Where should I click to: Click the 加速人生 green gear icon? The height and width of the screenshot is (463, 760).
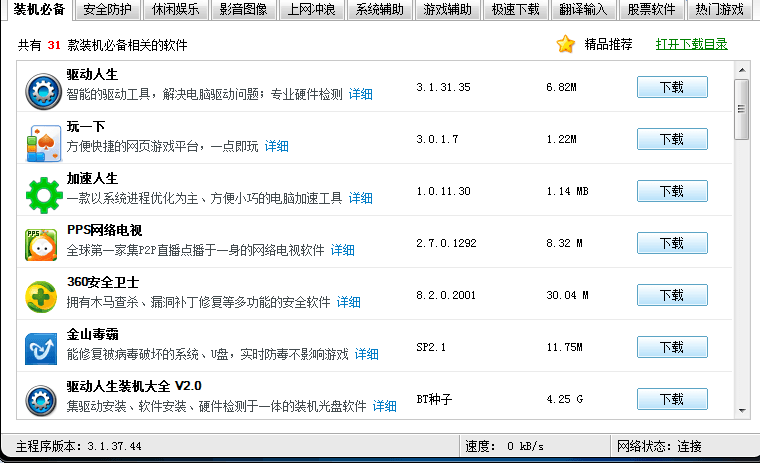coord(42,193)
